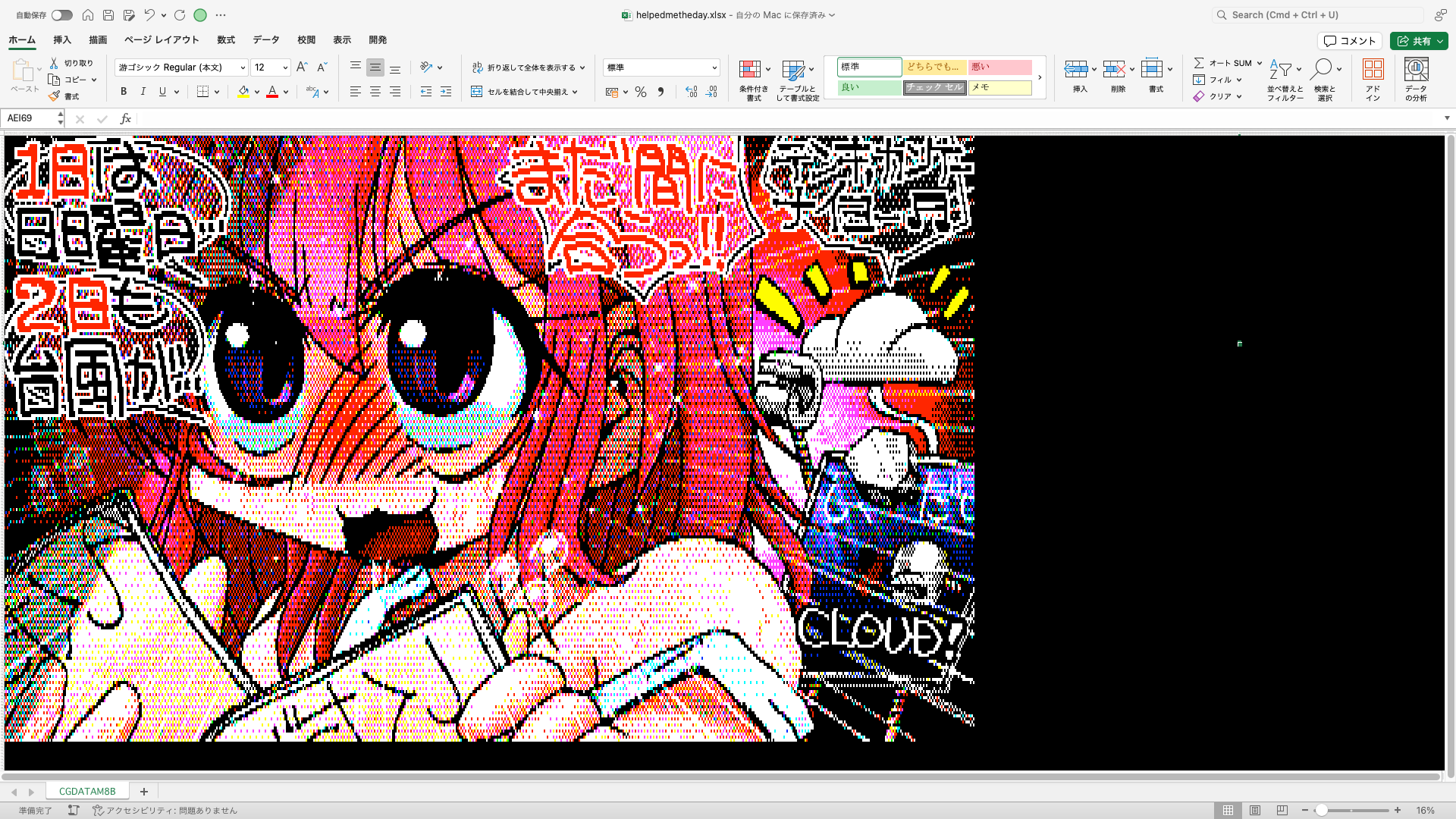The height and width of the screenshot is (819, 1456).
Task: Click the Name Box showing AEI69
Action: pyautogui.click(x=32, y=118)
